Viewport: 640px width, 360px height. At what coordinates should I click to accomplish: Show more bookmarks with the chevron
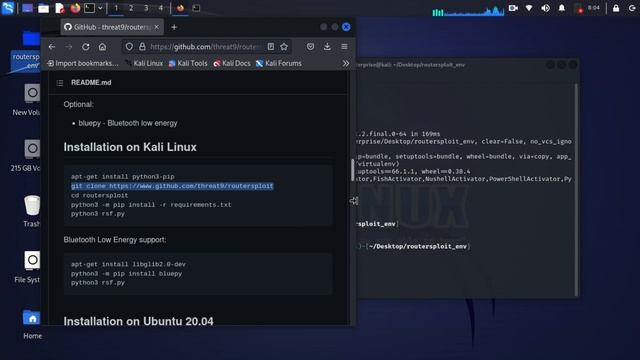click(346, 64)
